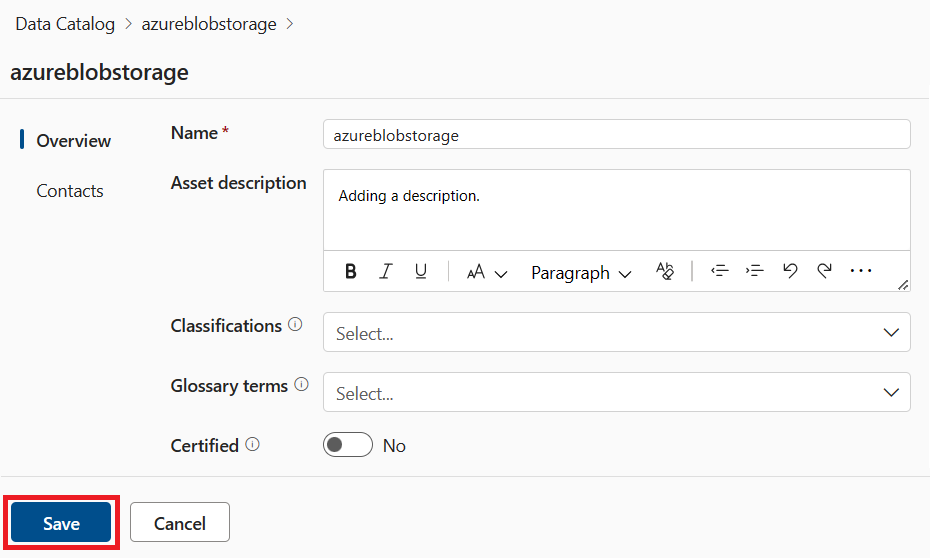Viewport: 930px width, 558px height.
Task: Save the asset changes
Action: [x=61, y=523]
